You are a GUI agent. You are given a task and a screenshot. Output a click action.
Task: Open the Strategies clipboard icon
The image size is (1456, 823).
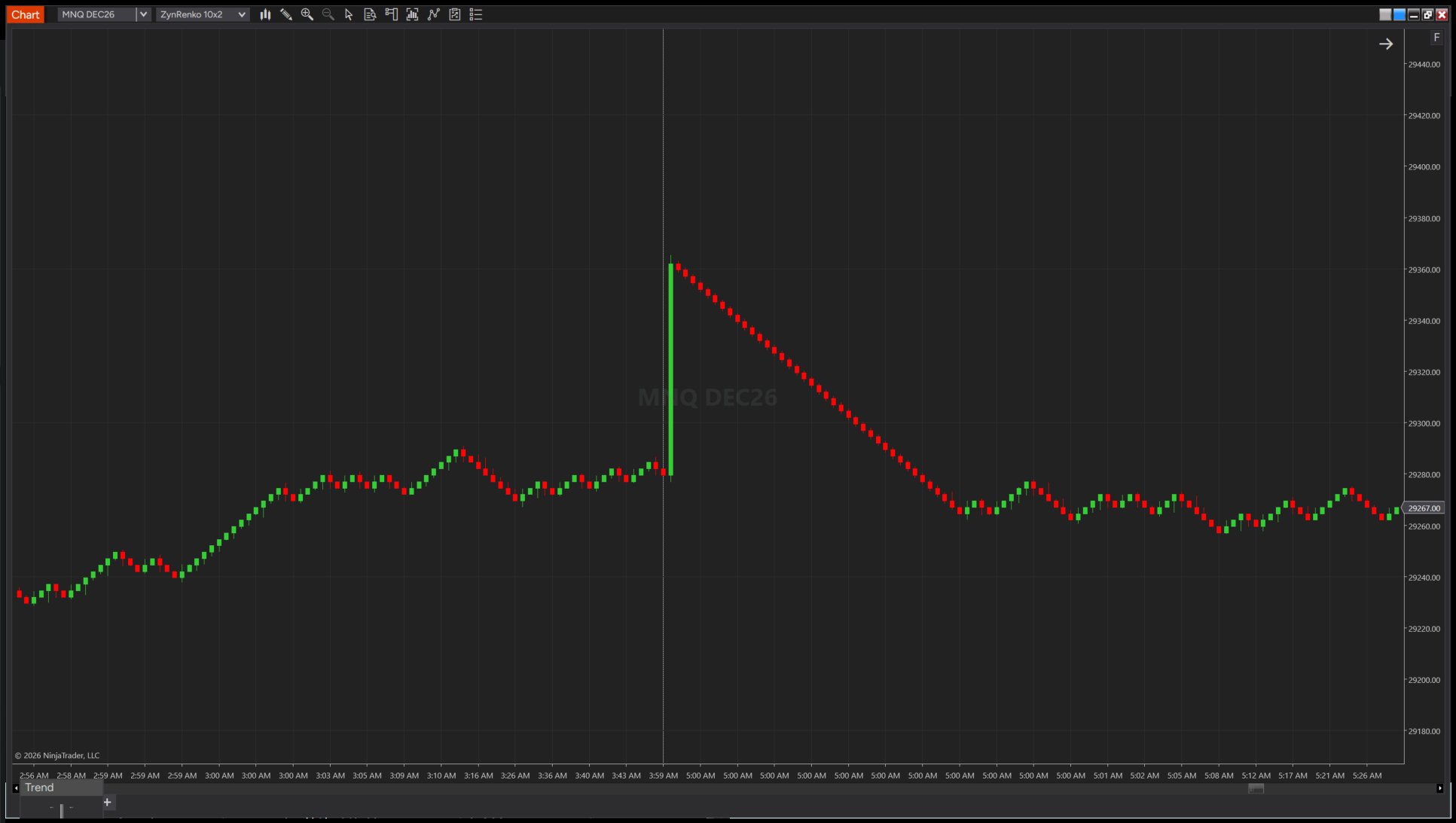tap(455, 14)
